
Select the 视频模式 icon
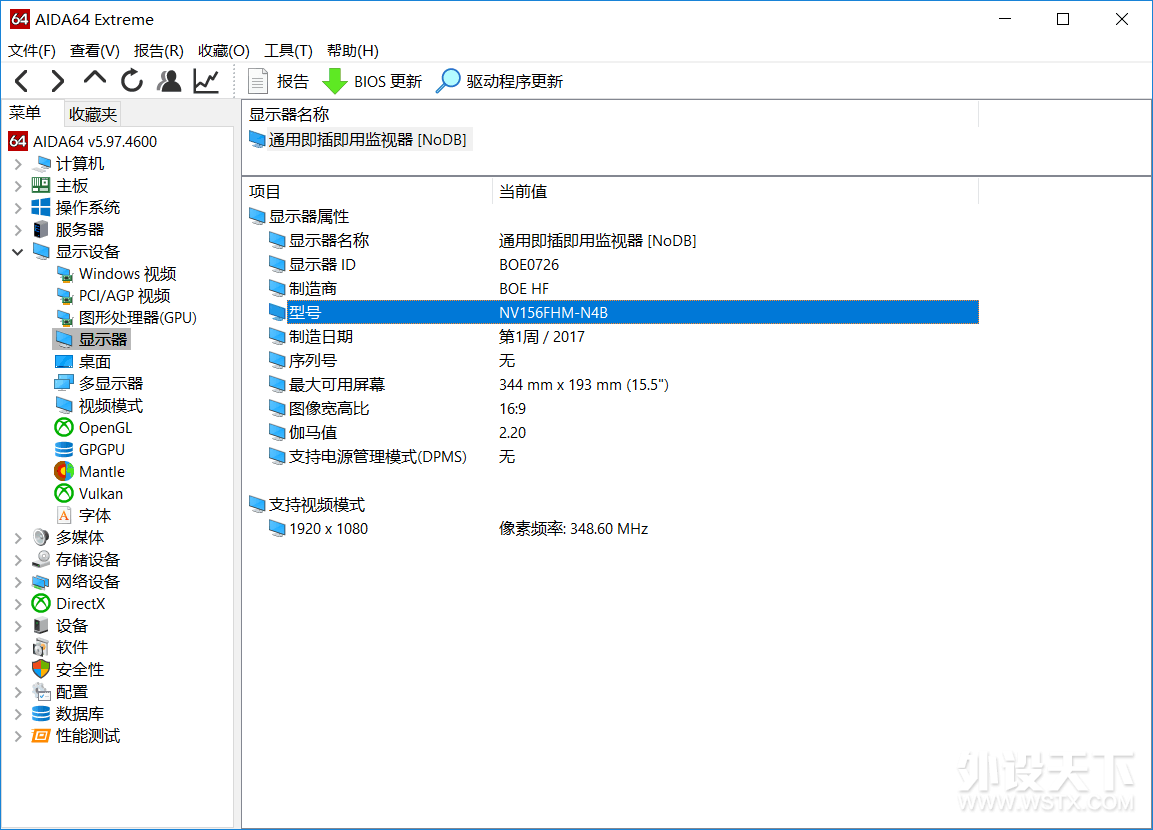[x=65, y=406]
